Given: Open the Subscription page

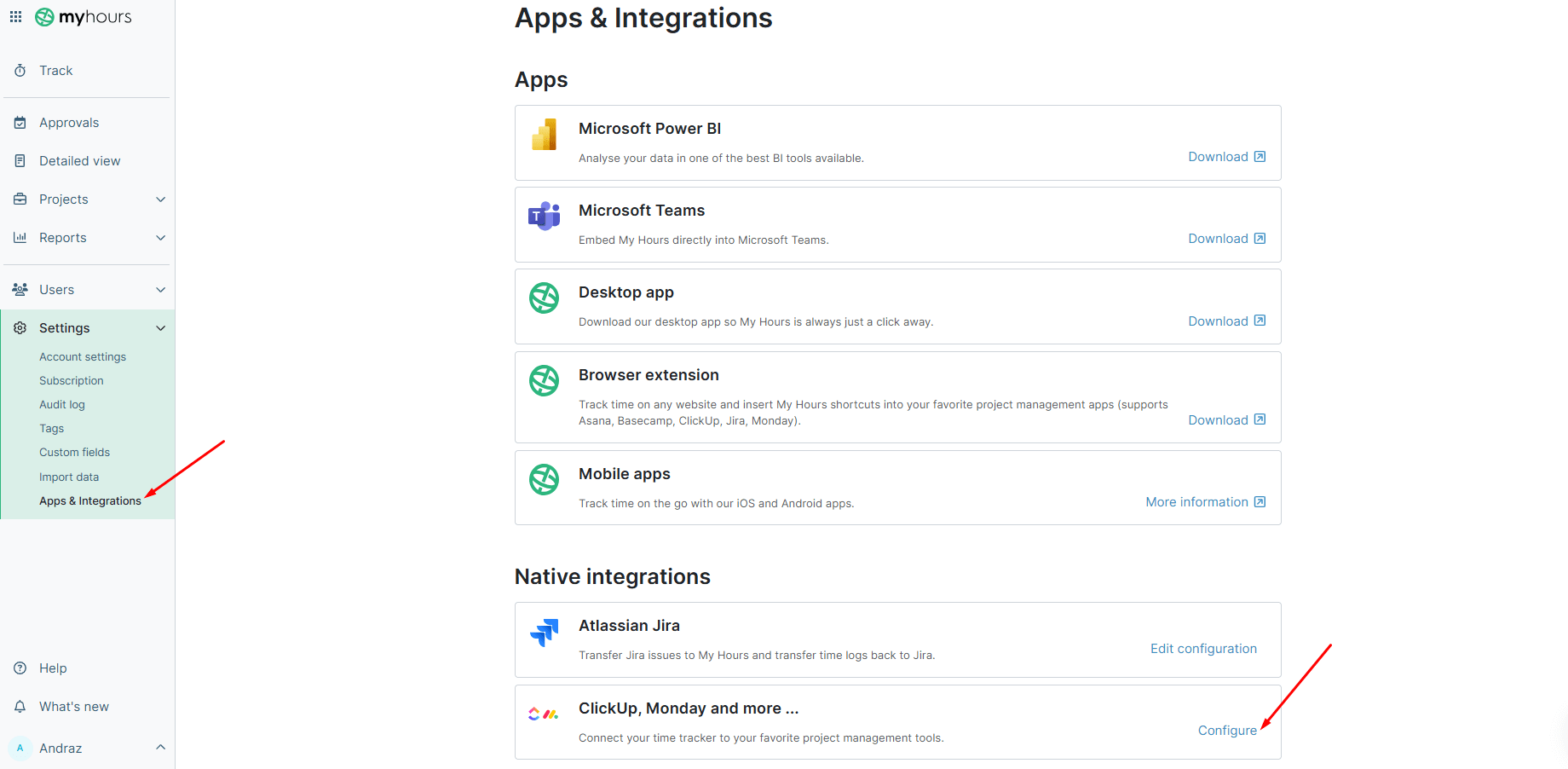Looking at the screenshot, I should coord(72,381).
